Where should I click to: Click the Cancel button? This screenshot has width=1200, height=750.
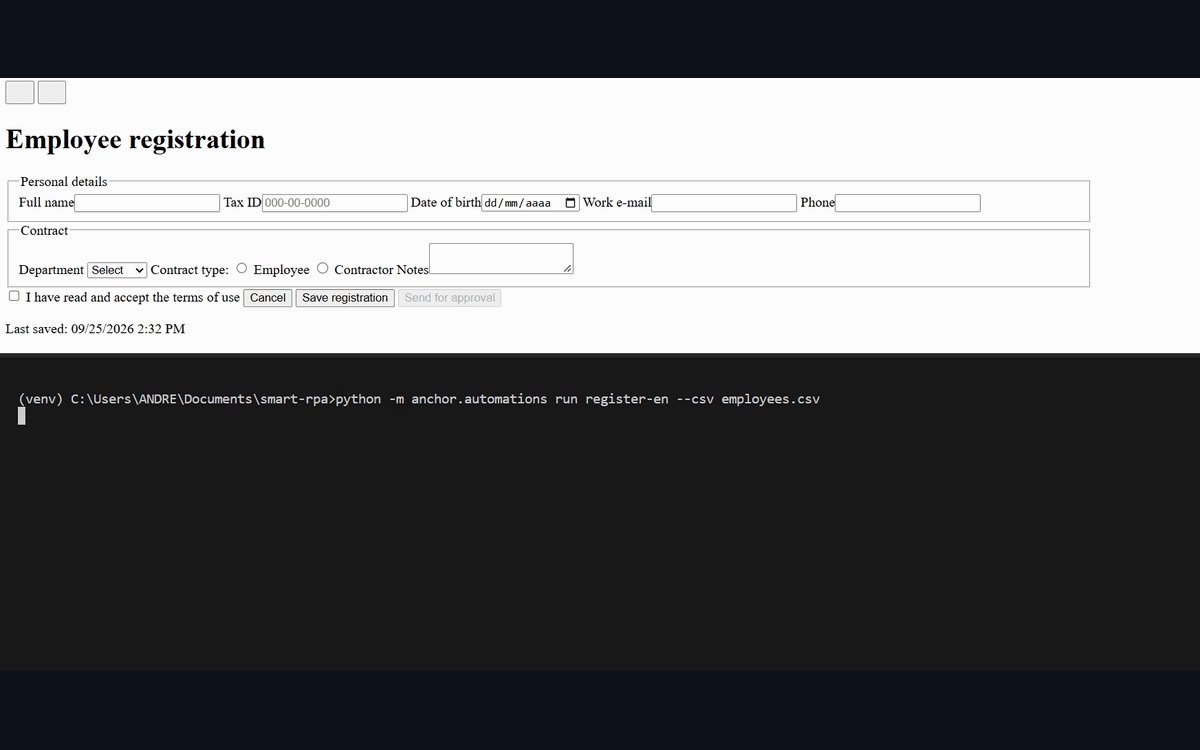pos(268,298)
